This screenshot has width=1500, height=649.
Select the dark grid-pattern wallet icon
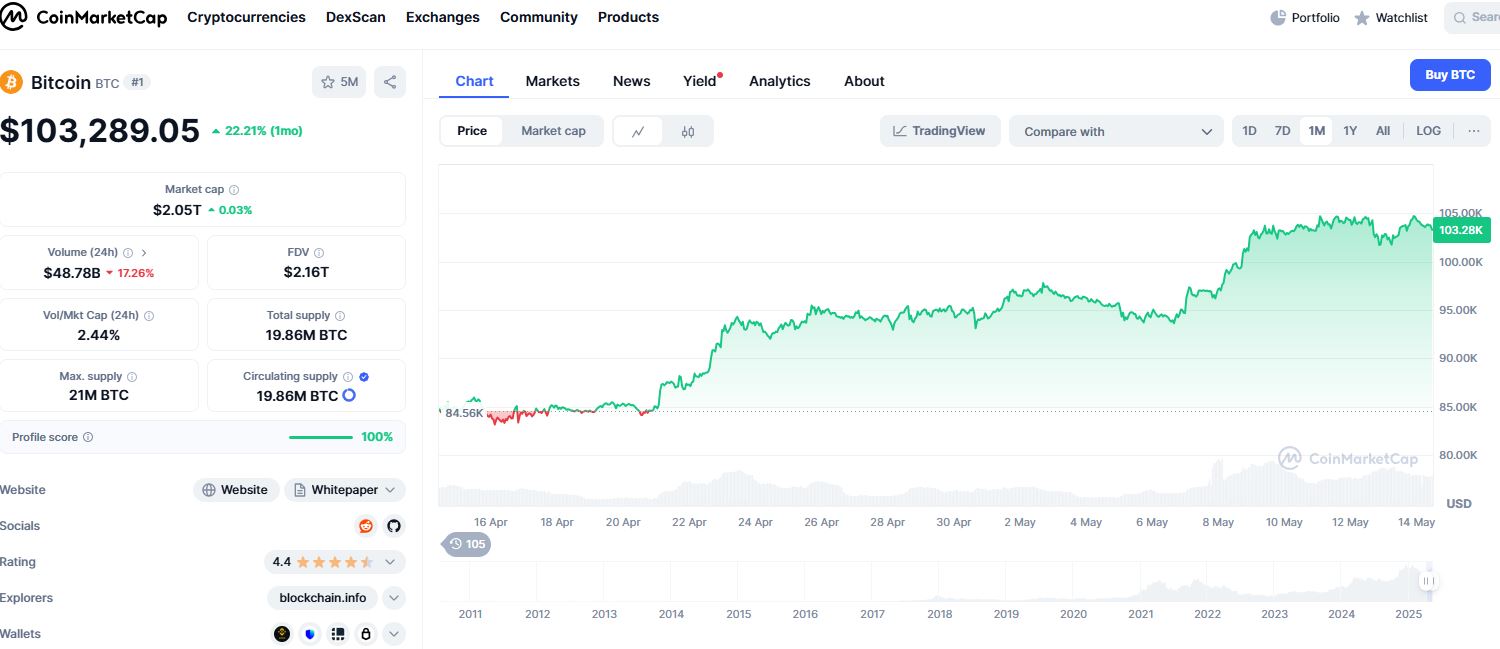click(338, 634)
